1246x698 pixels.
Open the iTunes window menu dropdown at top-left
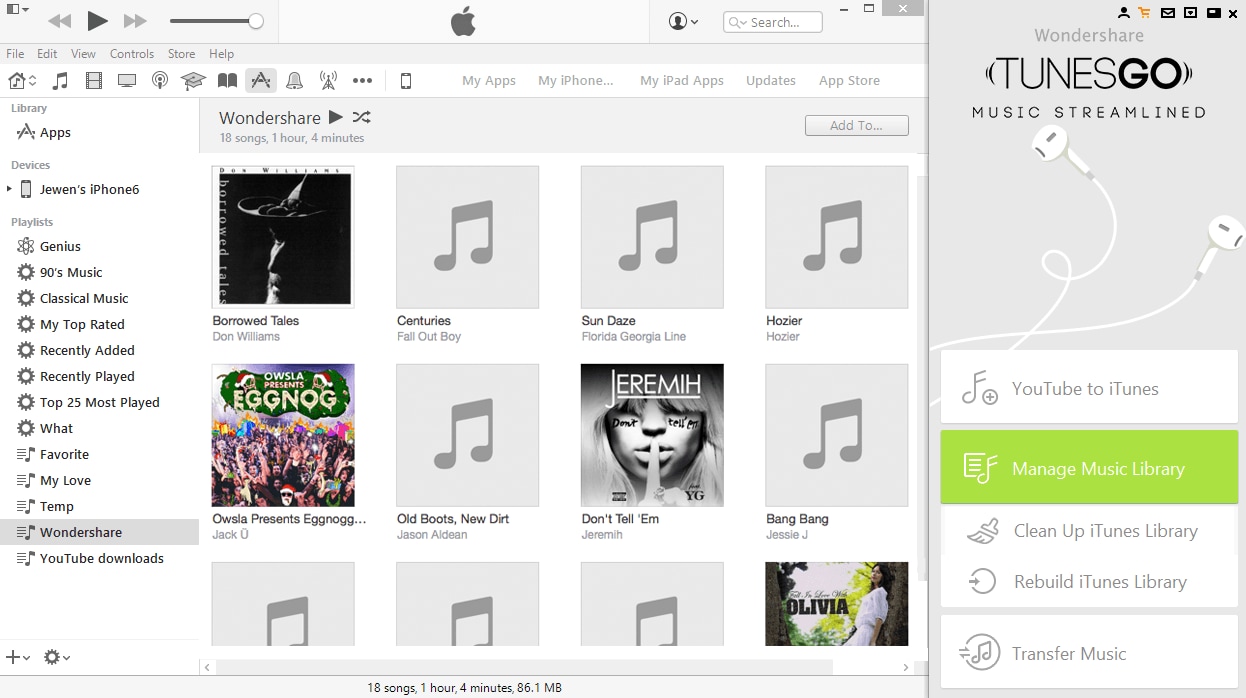17,10
